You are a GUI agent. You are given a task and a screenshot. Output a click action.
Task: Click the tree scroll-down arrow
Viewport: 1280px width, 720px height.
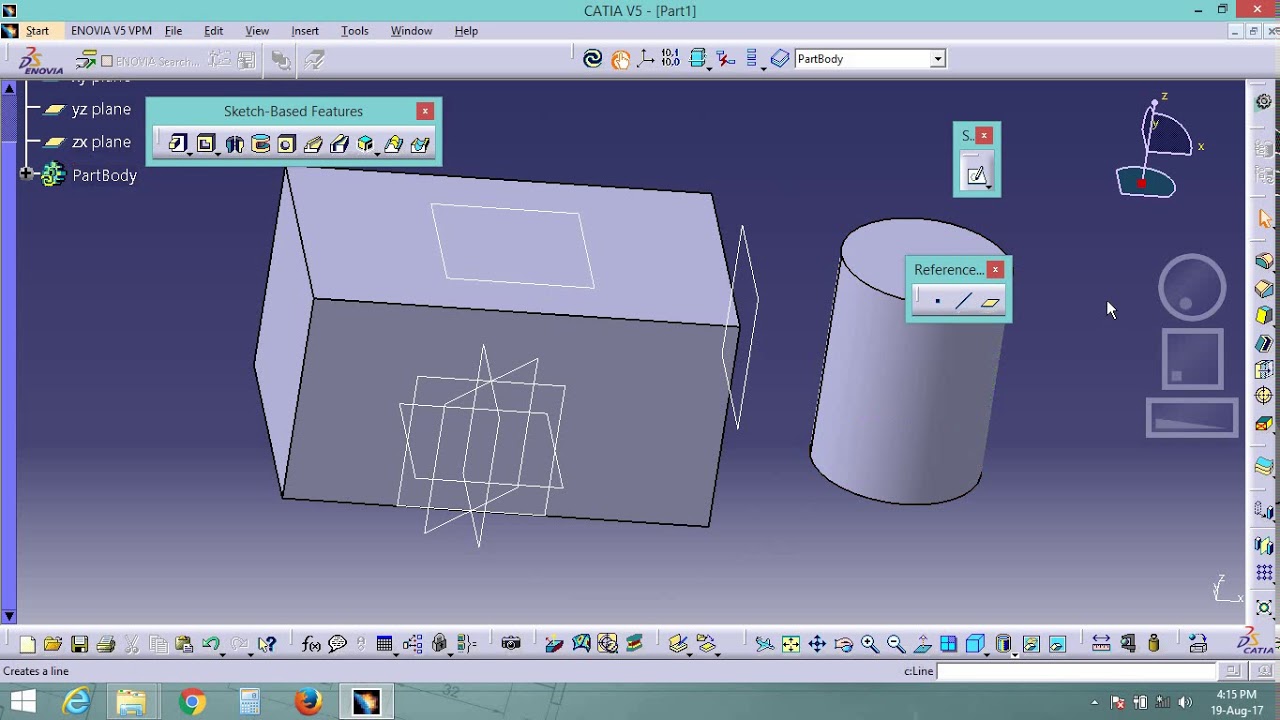pyautogui.click(x=9, y=616)
